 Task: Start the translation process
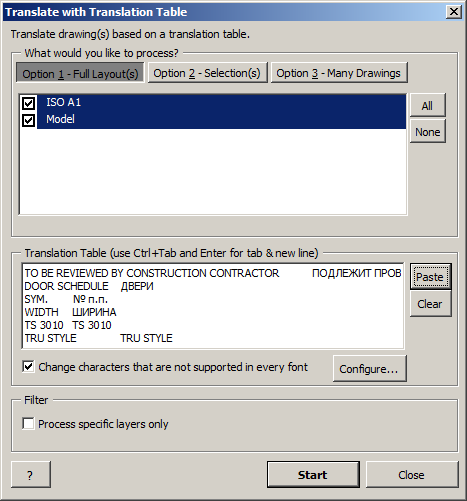[313, 475]
